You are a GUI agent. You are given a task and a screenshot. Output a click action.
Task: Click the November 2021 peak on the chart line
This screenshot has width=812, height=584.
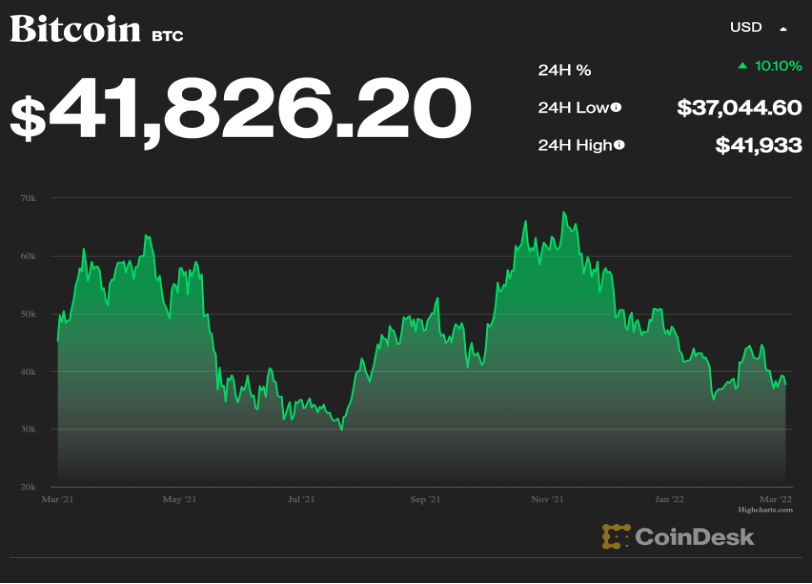click(x=563, y=212)
